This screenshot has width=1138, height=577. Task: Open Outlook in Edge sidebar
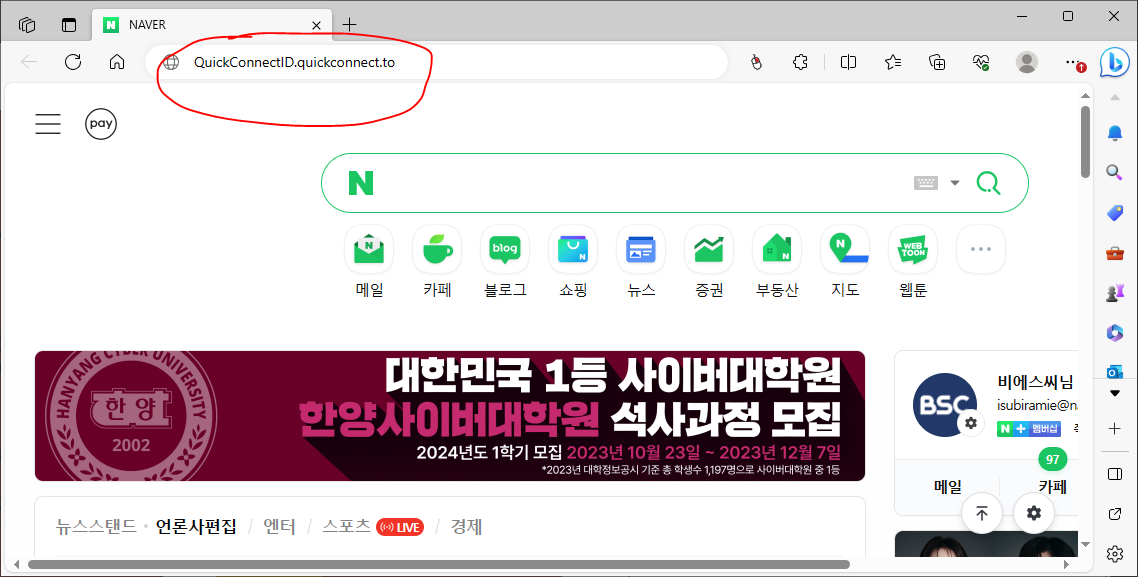(1115, 372)
